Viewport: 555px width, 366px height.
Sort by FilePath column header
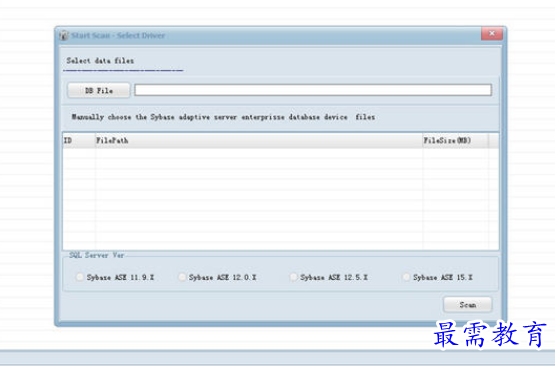259,141
